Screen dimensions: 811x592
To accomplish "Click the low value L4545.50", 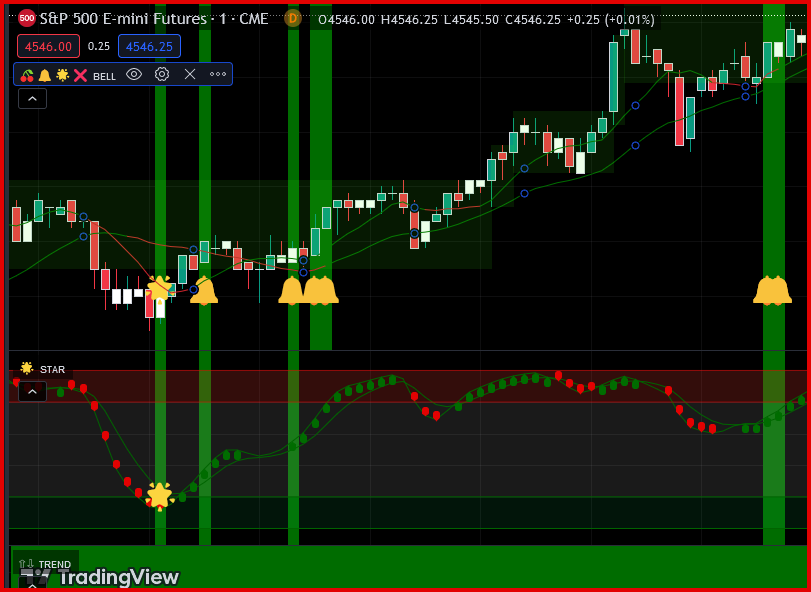I will [471, 20].
